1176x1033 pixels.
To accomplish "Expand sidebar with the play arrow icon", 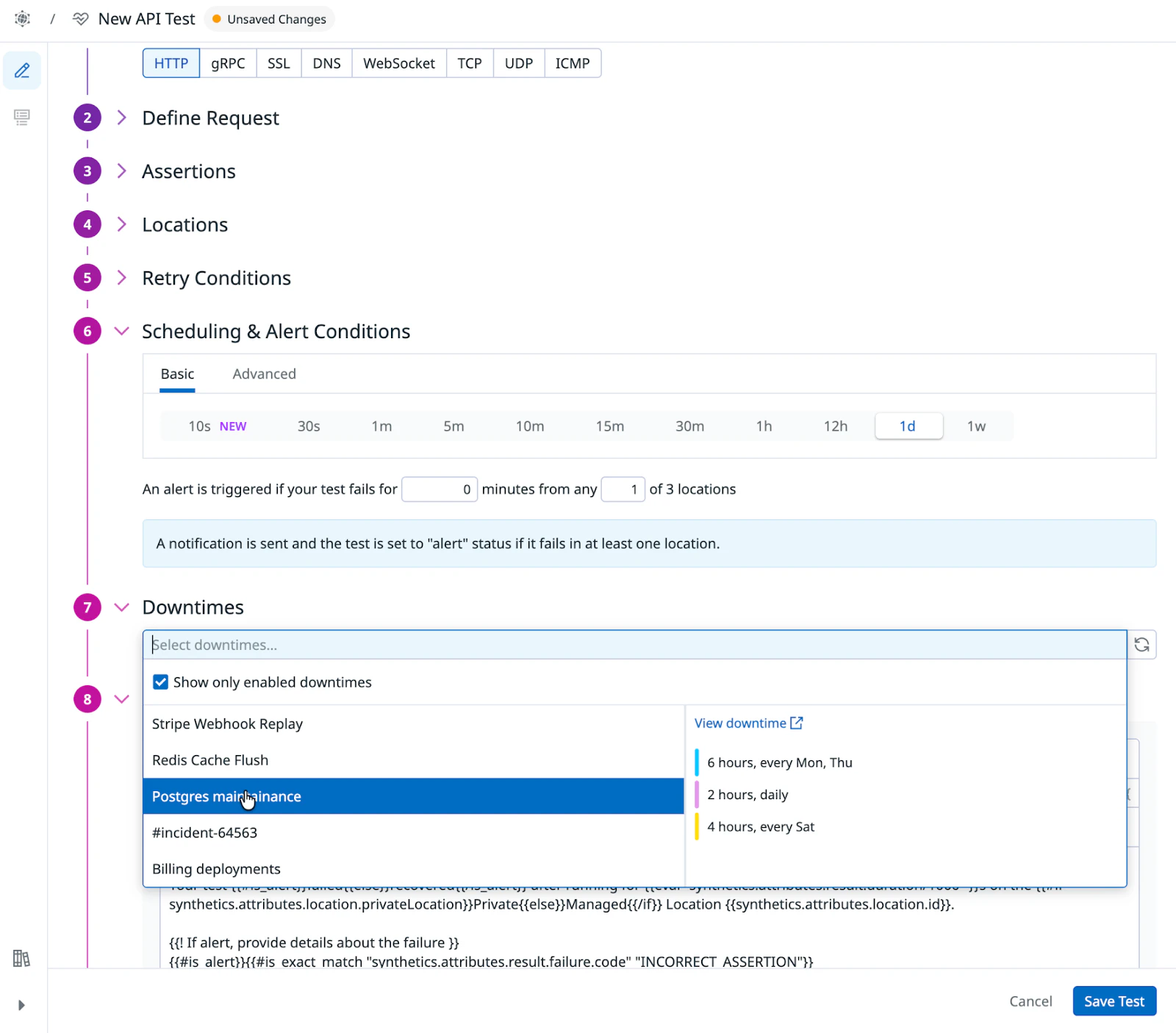I will coord(21,1005).
